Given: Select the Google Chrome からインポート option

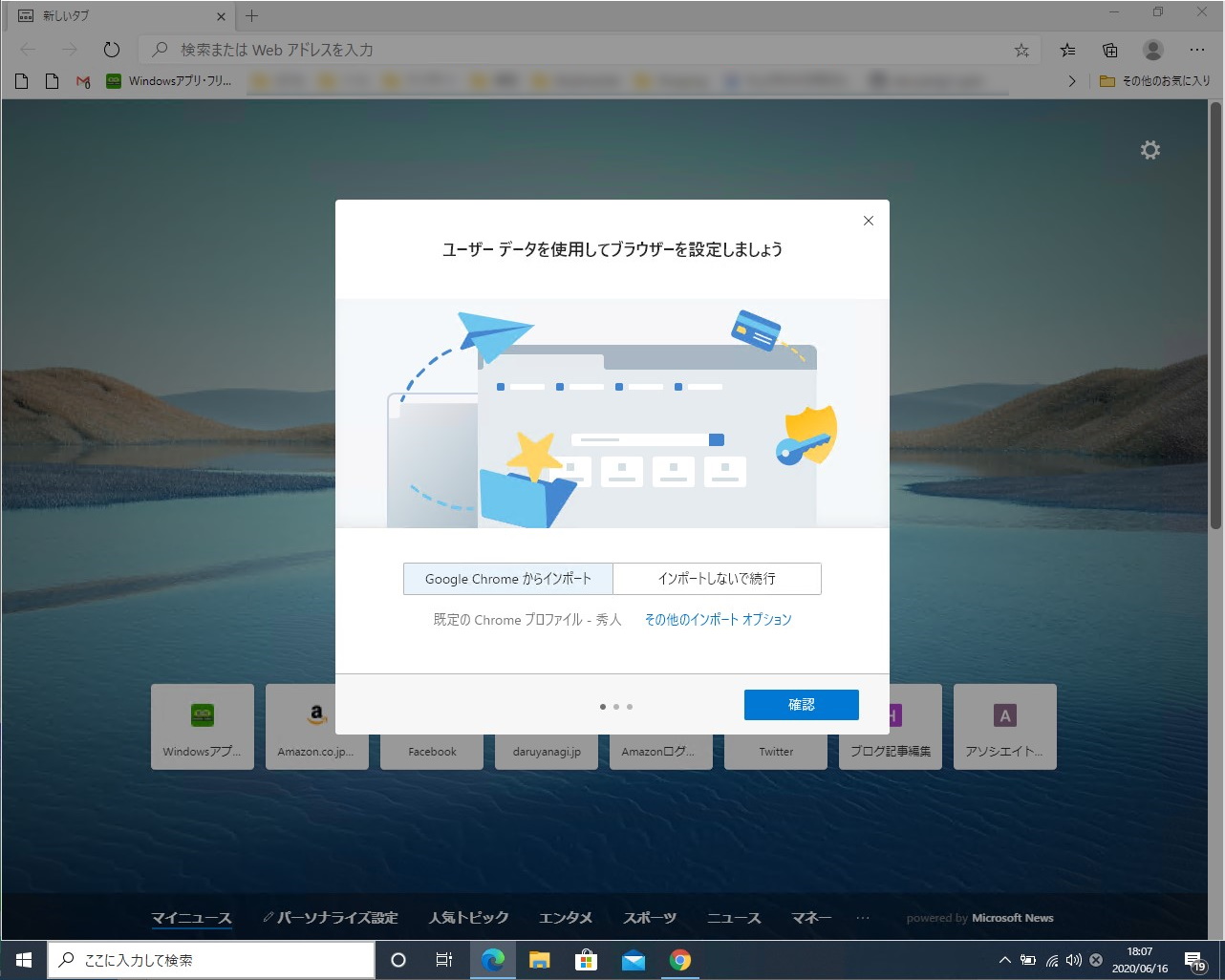Looking at the screenshot, I should (x=507, y=578).
